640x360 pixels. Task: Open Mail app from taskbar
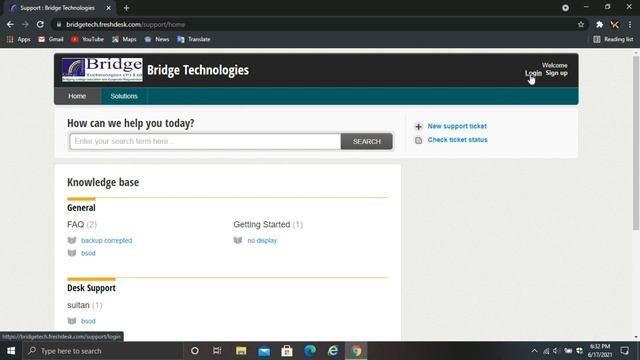click(264, 351)
